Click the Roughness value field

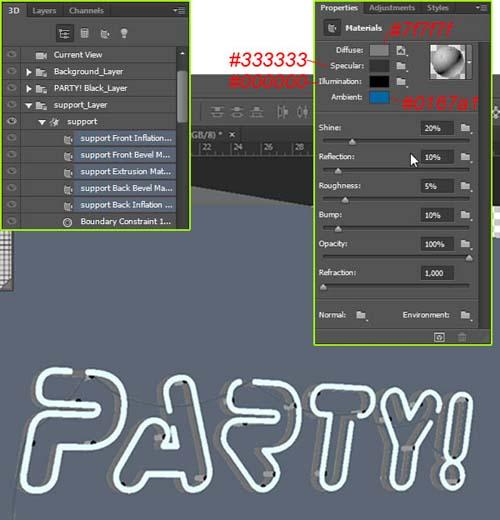click(x=437, y=186)
